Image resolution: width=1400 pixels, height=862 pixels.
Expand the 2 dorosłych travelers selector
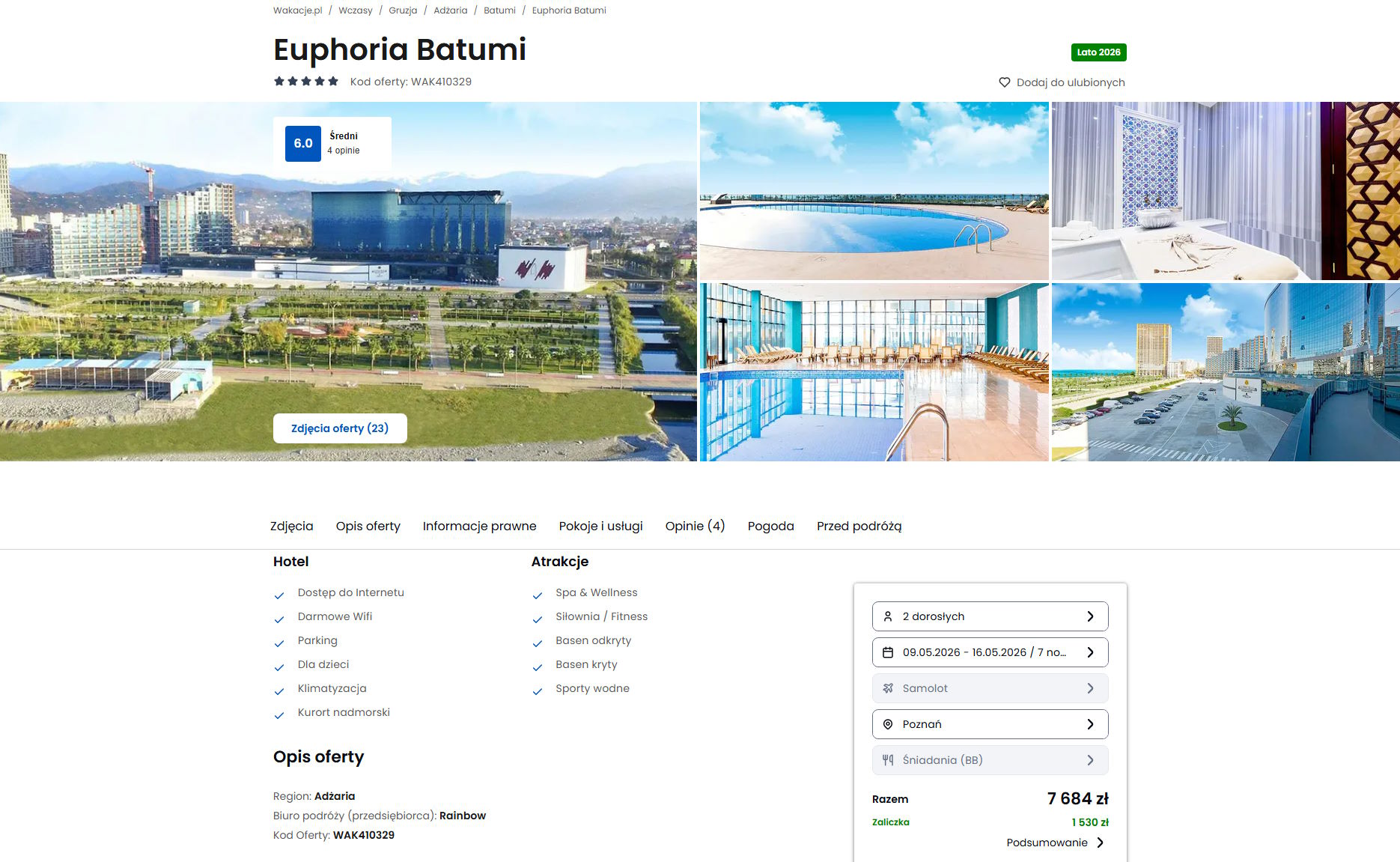tap(990, 616)
